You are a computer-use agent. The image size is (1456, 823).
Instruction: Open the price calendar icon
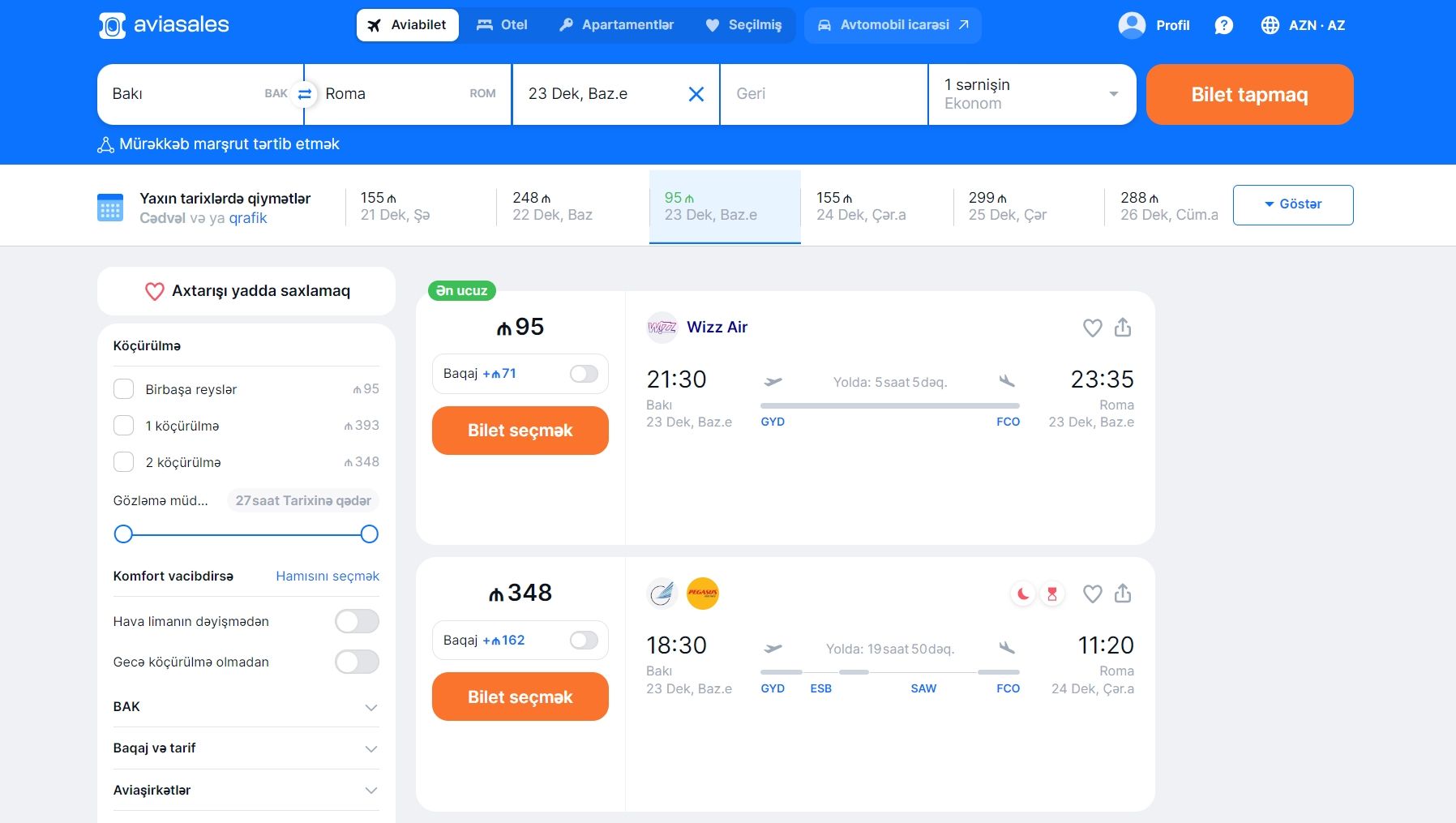[x=110, y=208]
